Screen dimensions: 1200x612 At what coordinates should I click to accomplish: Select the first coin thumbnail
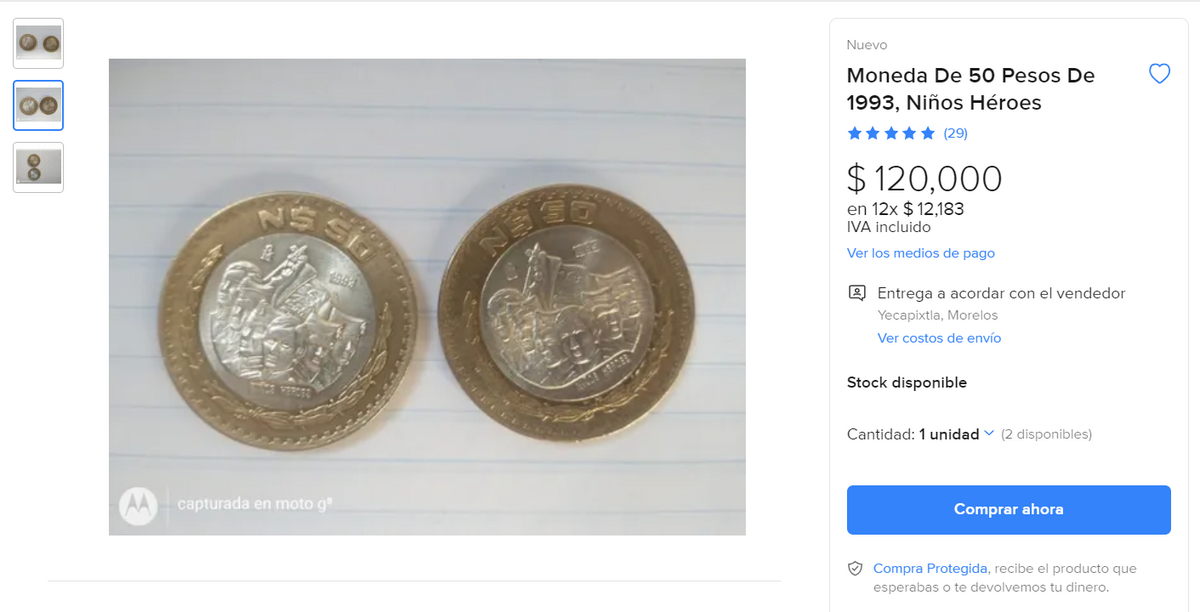click(38, 43)
